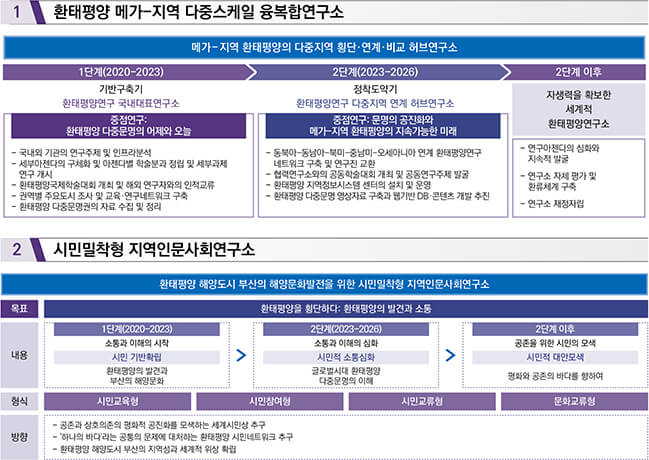Click the label '시민 기반확립'
Screen dimensions: 649x460
click(137, 357)
